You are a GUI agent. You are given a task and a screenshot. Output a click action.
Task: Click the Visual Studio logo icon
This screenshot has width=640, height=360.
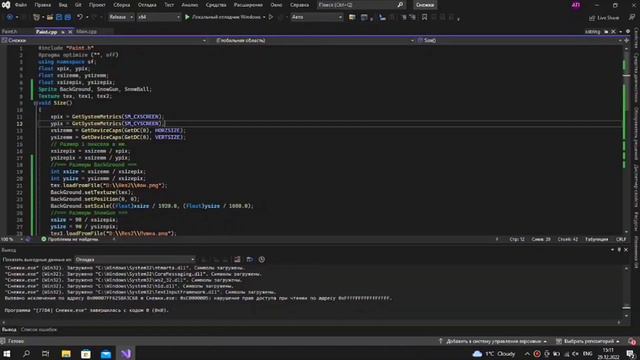tap(6, 5)
